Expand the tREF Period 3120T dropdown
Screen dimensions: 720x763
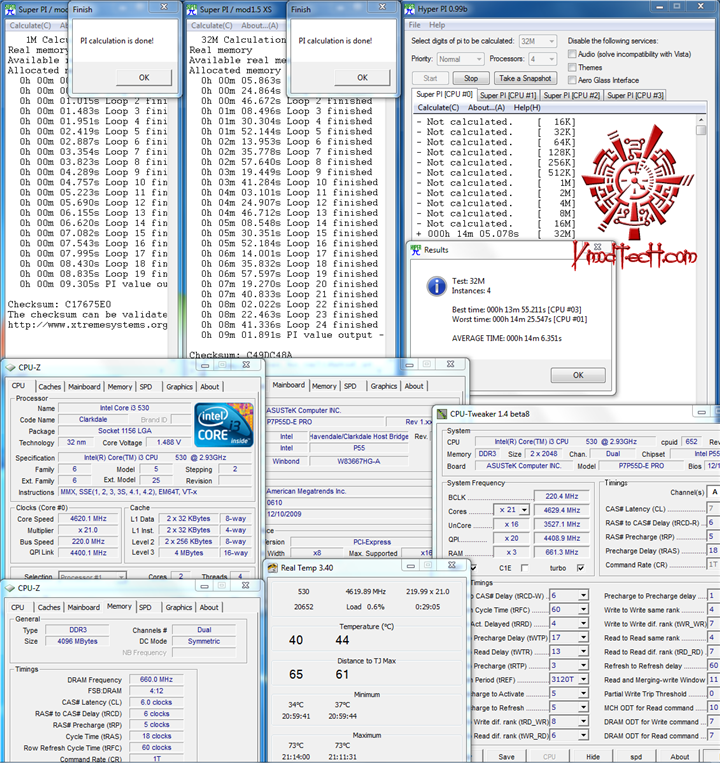583,679
